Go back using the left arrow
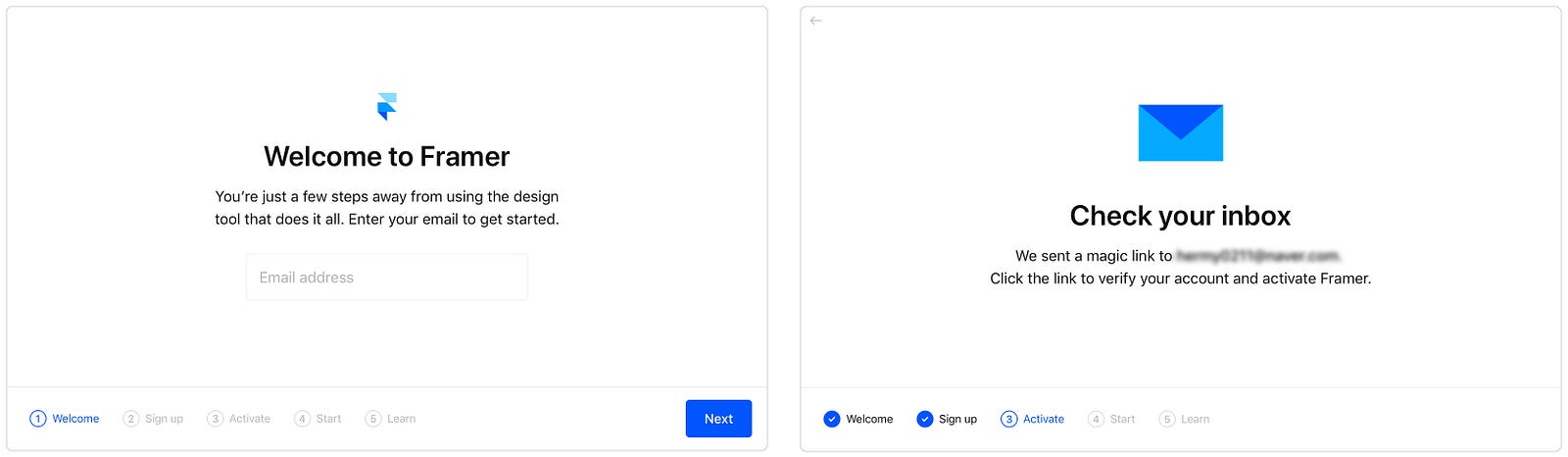The image size is (1568, 457). point(816,21)
